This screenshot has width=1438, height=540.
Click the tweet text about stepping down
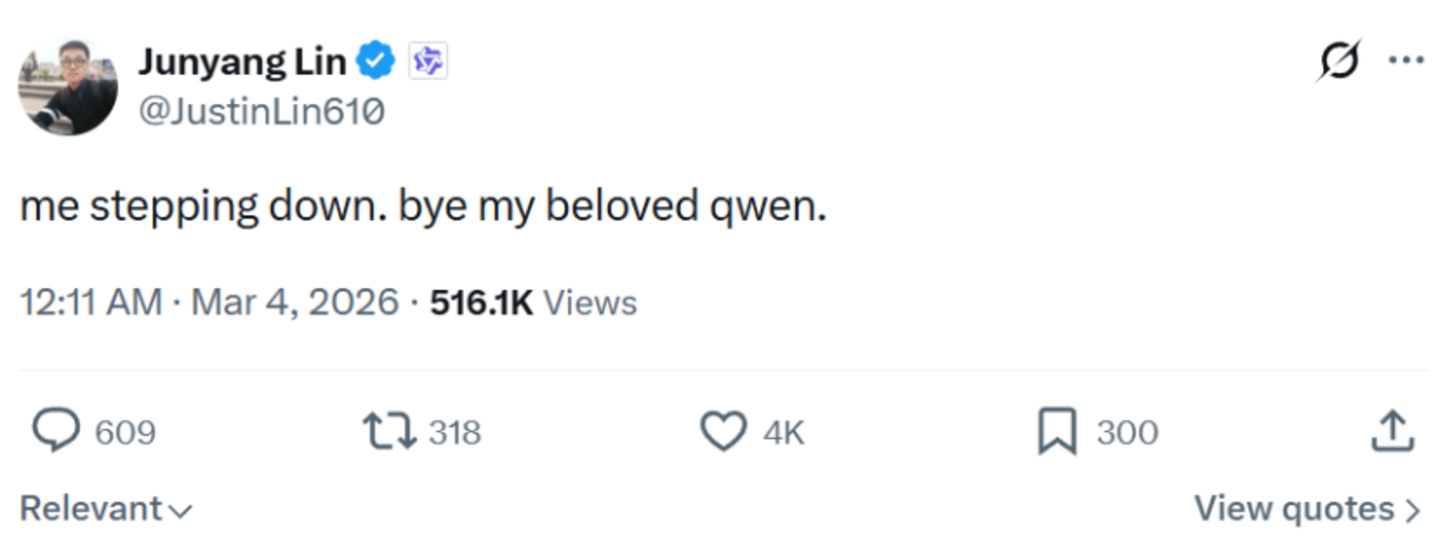(x=423, y=206)
